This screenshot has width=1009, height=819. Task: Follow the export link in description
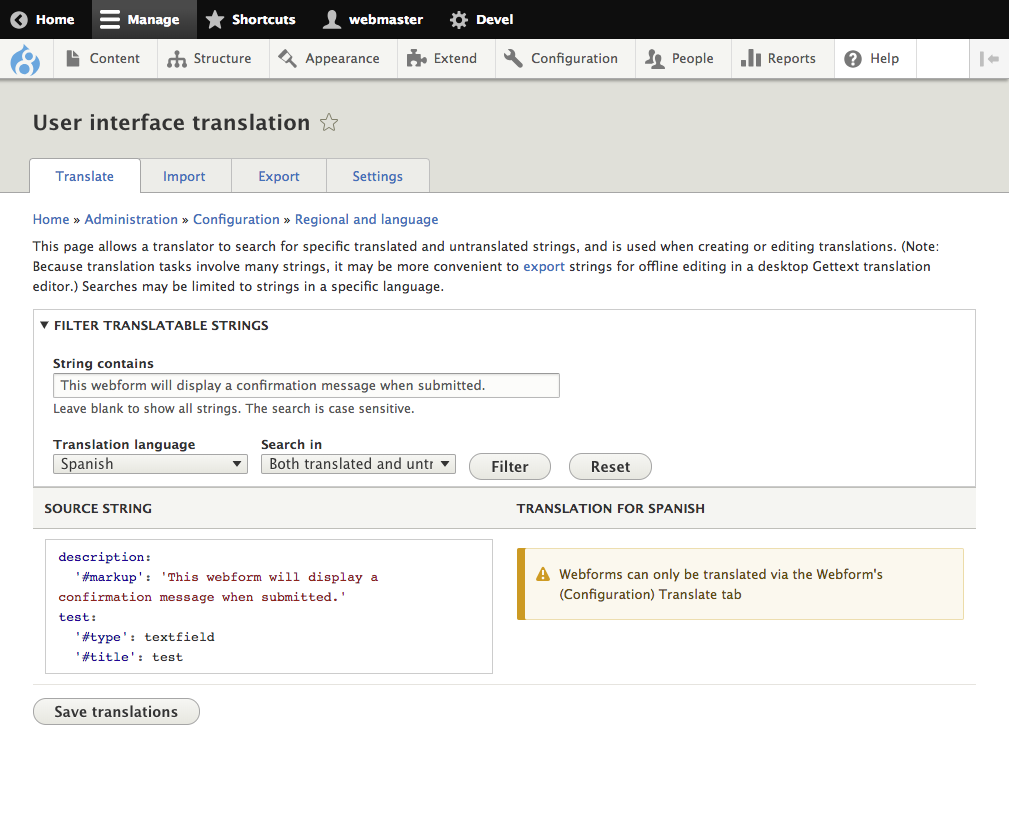[544, 267]
